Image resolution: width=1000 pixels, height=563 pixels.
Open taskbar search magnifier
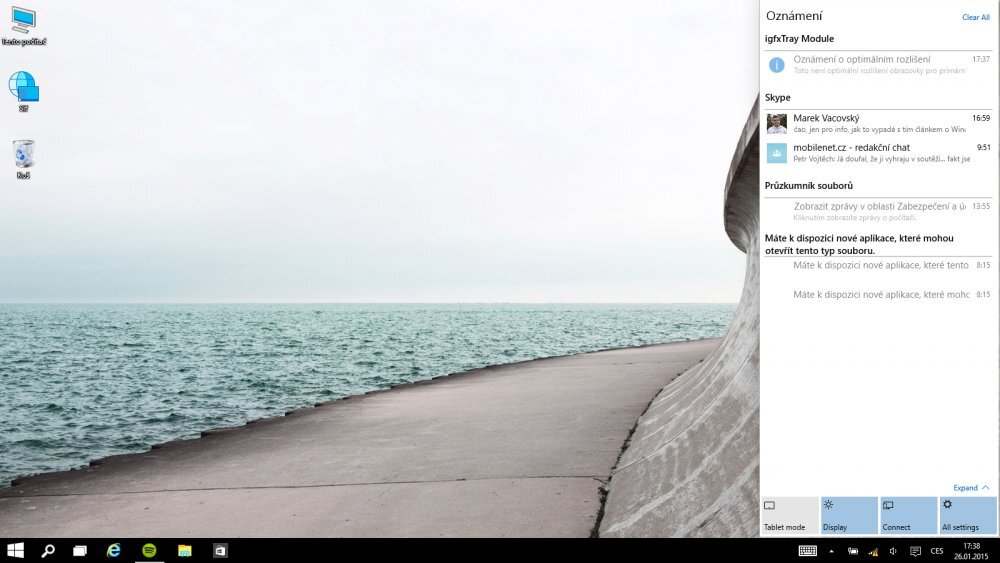[48, 550]
